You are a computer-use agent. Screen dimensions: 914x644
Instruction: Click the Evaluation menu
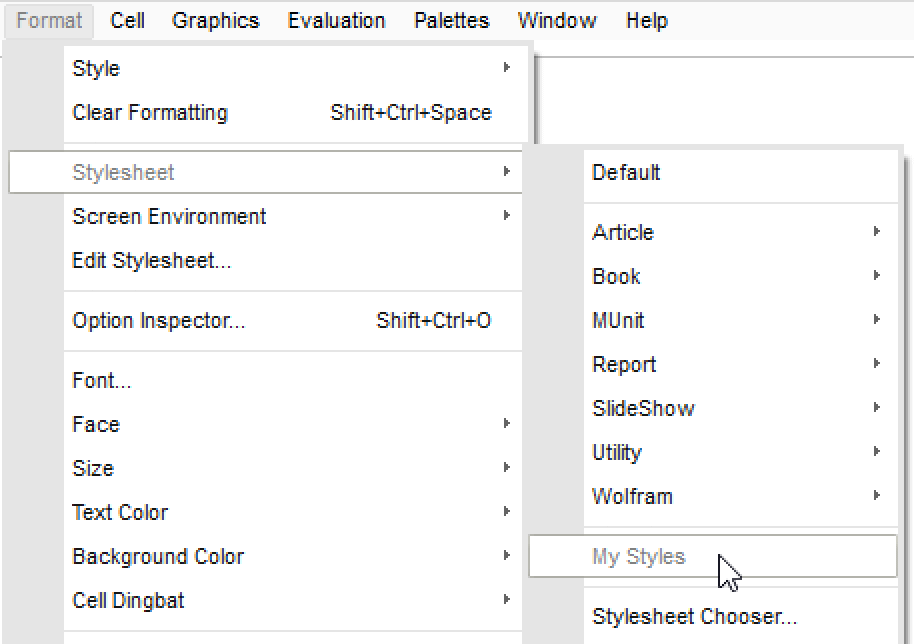pyautogui.click(x=336, y=20)
